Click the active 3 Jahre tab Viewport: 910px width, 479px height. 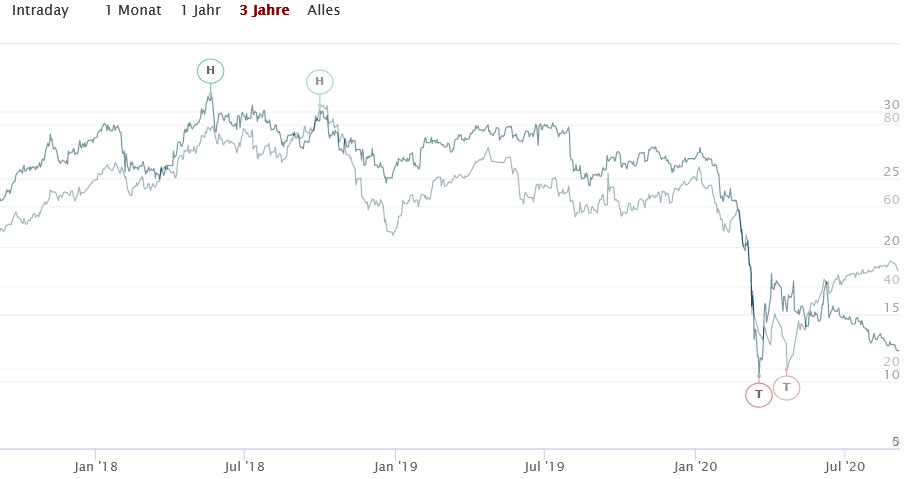pos(264,11)
